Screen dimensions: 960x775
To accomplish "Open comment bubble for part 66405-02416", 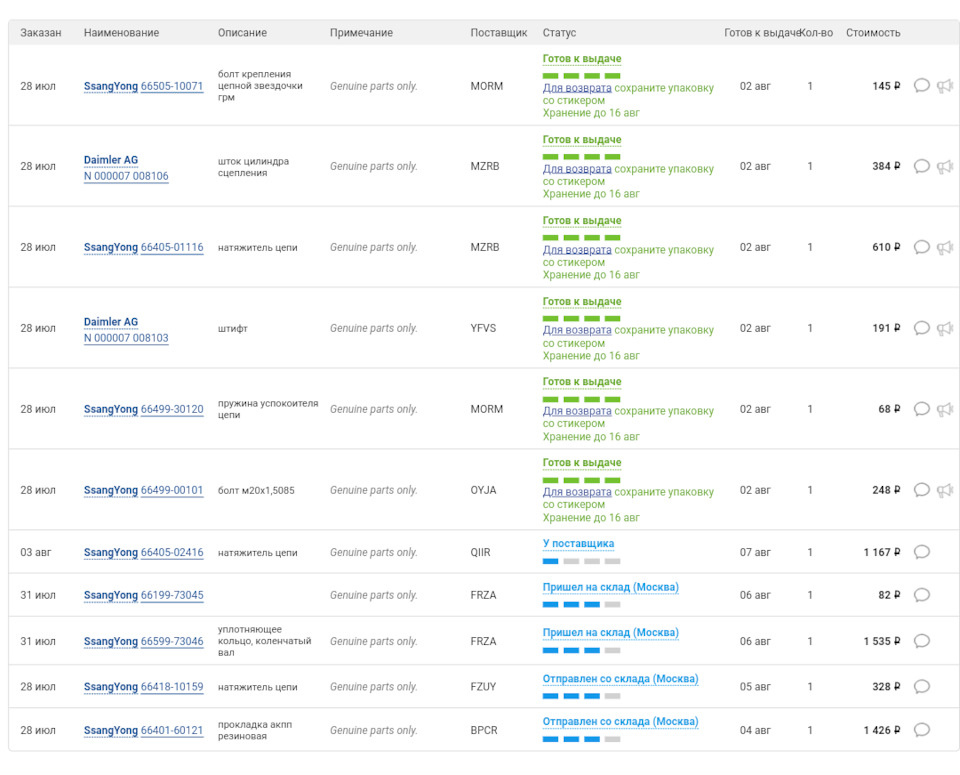I will click(x=922, y=552).
